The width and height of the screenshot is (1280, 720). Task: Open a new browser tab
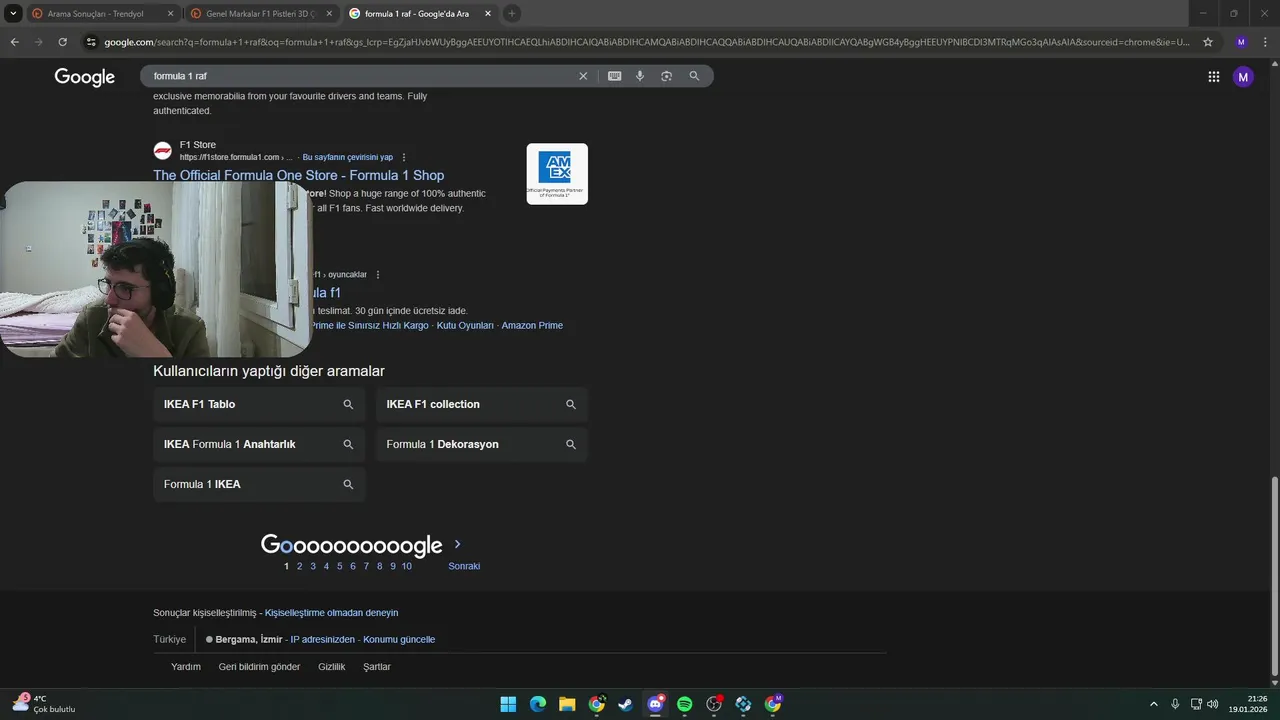click(511, 13)
